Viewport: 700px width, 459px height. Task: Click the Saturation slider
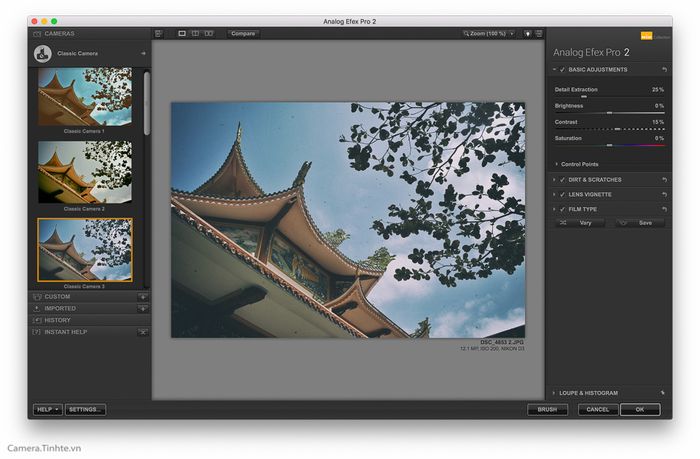coord(610,145)
